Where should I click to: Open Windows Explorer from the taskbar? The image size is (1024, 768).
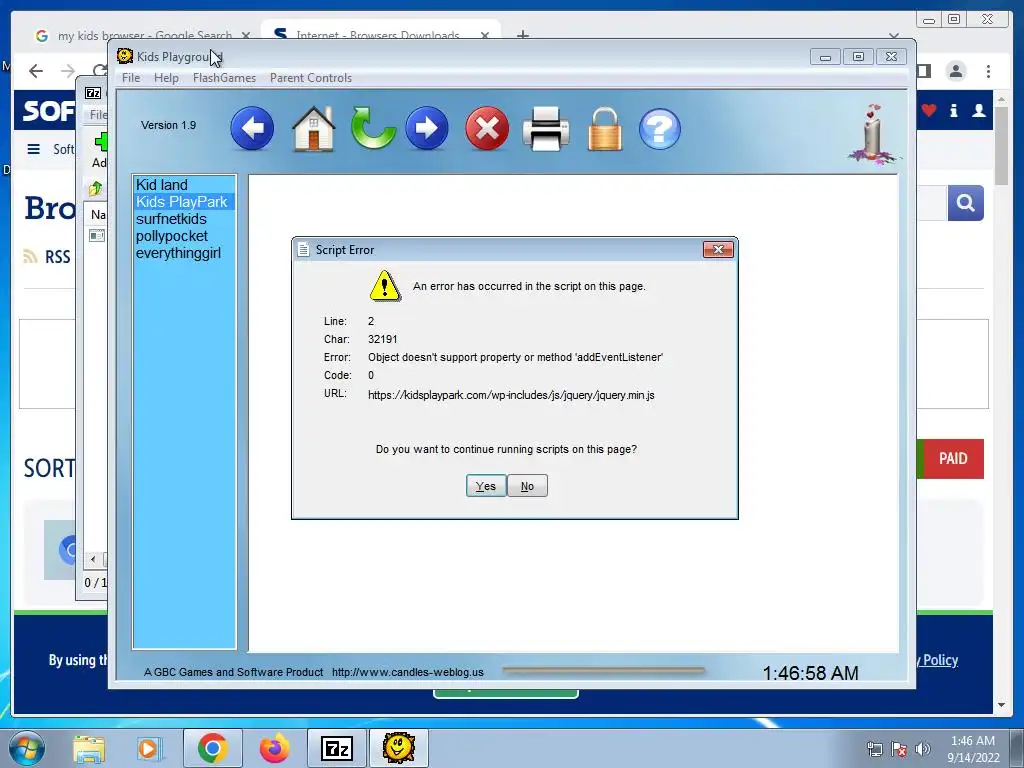pos(89,749)
